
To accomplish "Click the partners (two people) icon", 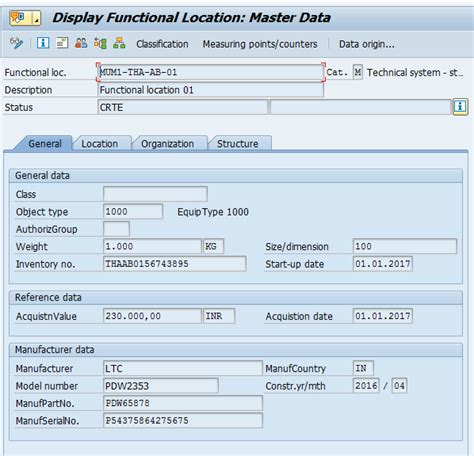I will click(81, 43).
